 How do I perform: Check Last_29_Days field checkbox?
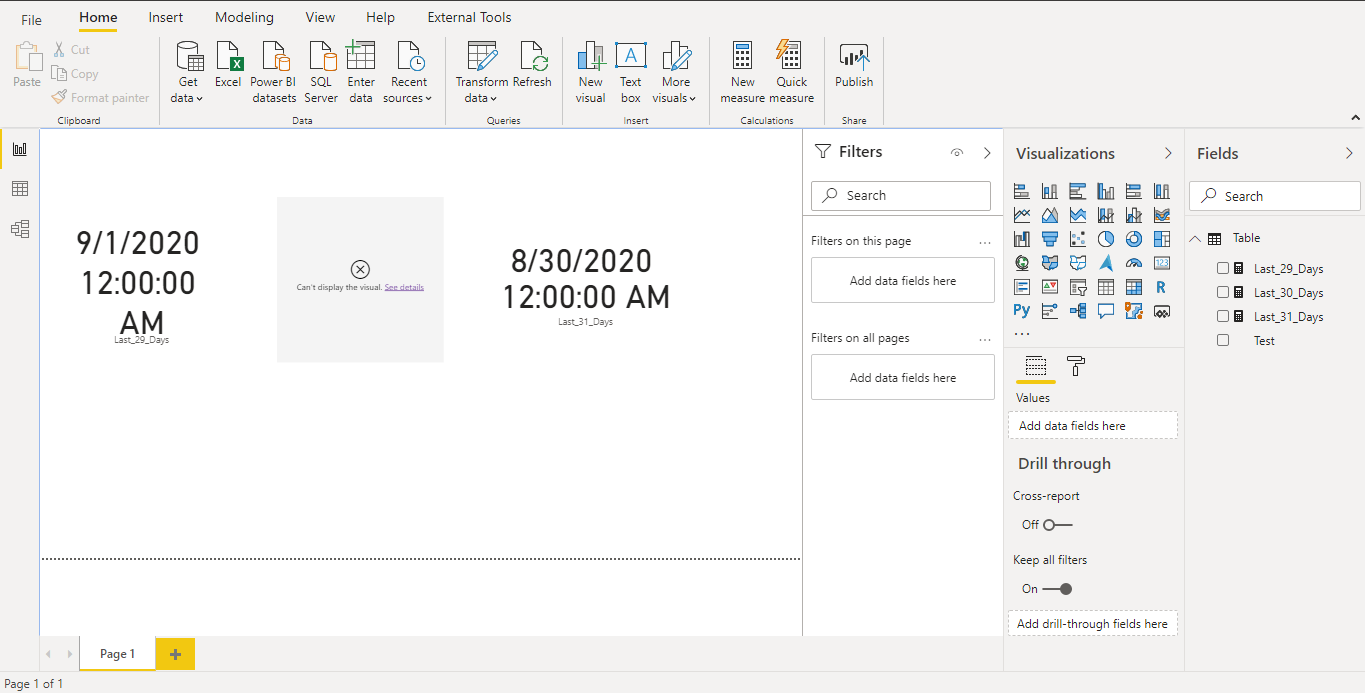coord(1223,268)
